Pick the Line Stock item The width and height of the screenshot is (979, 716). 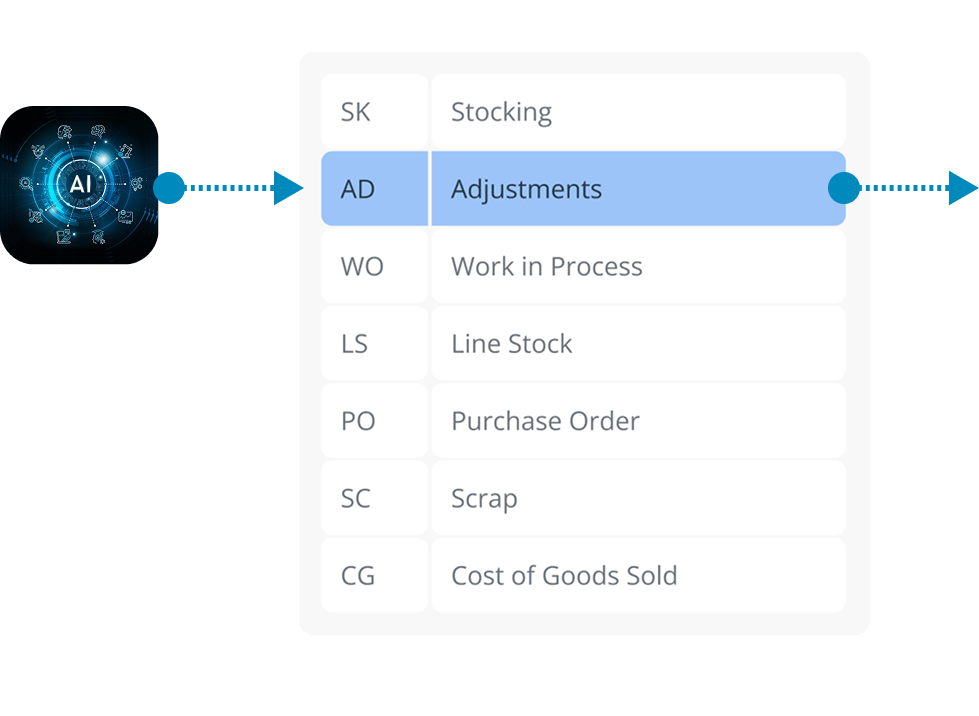tap(511, 343)
